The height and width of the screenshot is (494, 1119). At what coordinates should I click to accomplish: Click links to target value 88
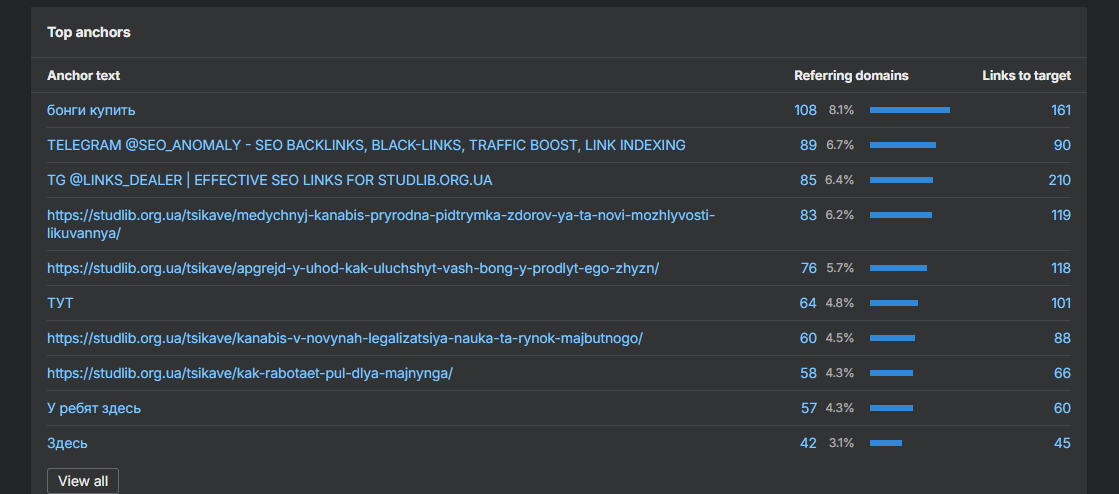1063,338
